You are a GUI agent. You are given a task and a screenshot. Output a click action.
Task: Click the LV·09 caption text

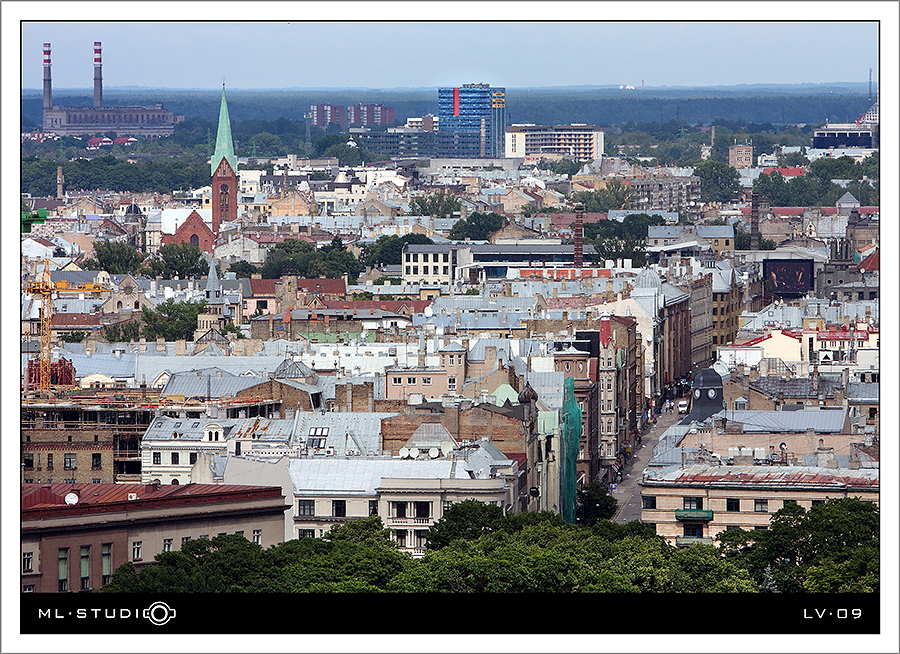point(832,613)
